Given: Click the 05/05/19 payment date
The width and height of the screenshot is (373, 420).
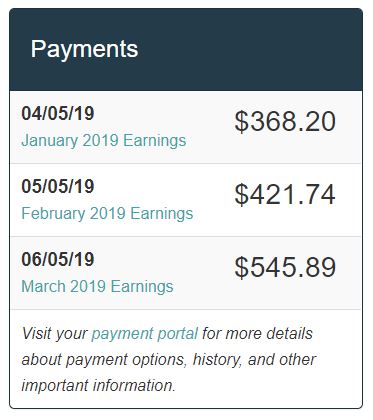Looking at the screenshot, I should [58, 186].
